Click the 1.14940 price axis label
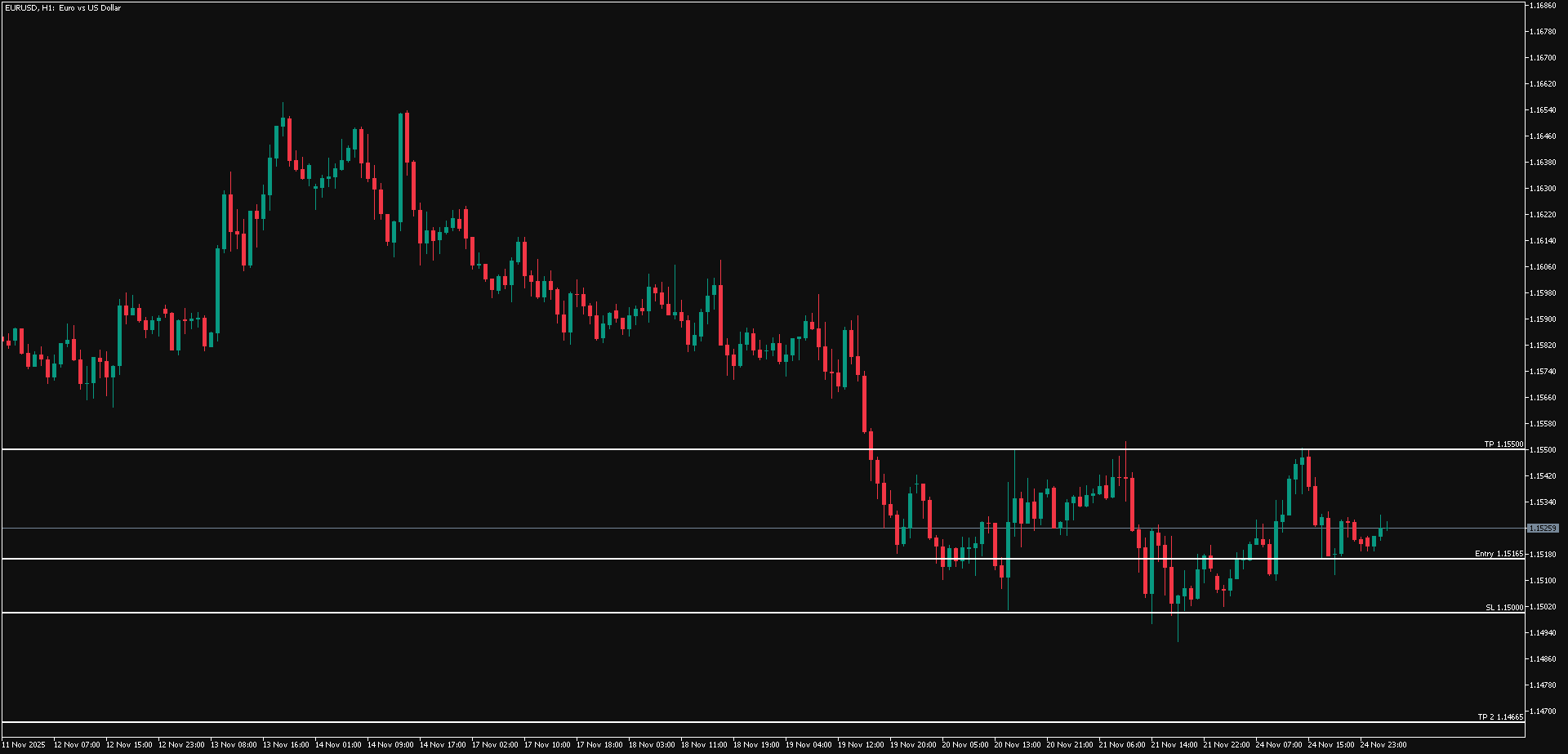The image size is (1568, 754). tap(1542, 633)
